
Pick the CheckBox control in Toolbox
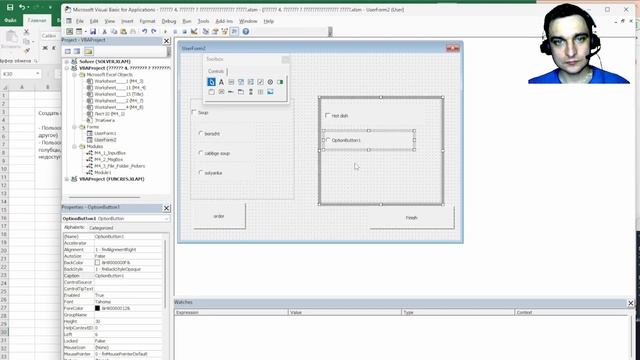[260, 82]
